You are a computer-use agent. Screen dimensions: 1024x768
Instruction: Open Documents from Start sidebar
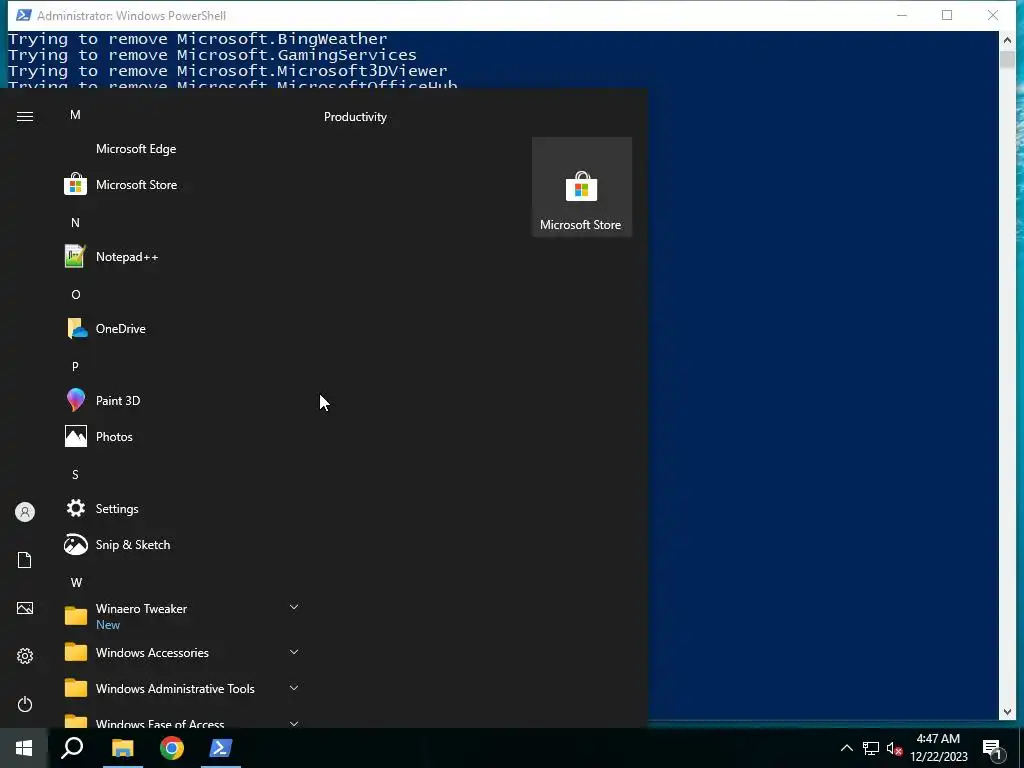[25, 560]
